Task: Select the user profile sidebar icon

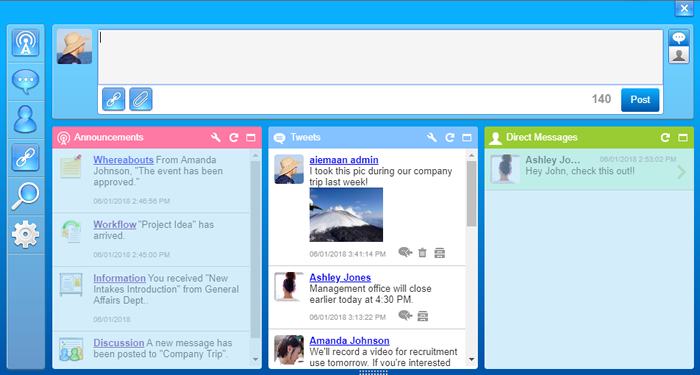Action: point(25,119)
